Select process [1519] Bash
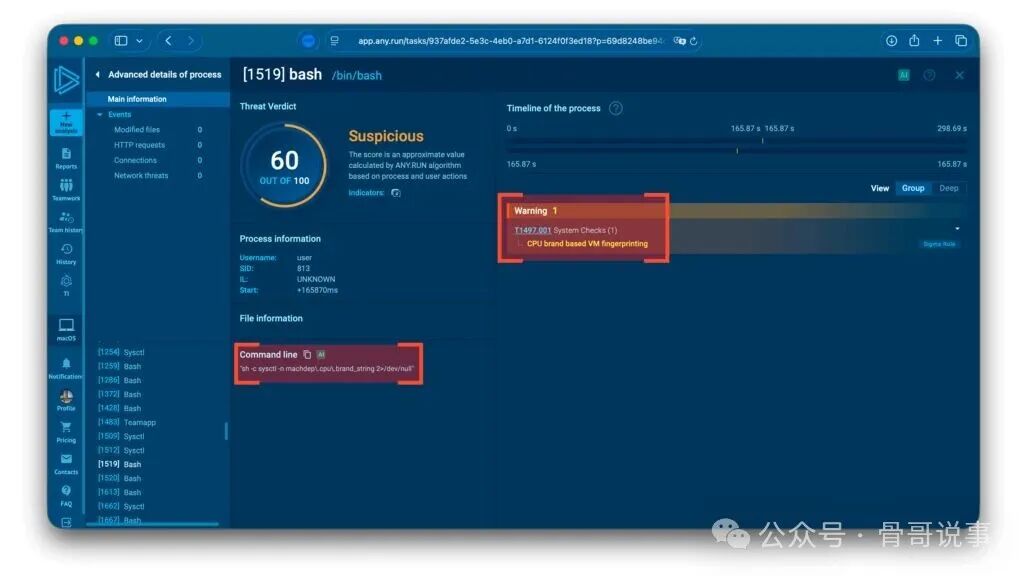 [120, 464]
